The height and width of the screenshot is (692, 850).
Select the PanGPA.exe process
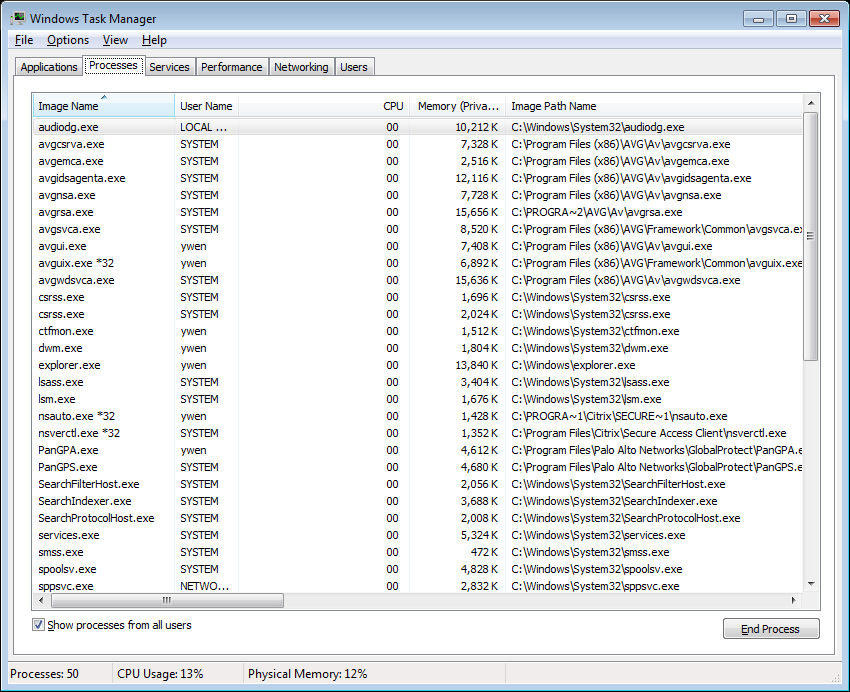[x=417, y=450]
